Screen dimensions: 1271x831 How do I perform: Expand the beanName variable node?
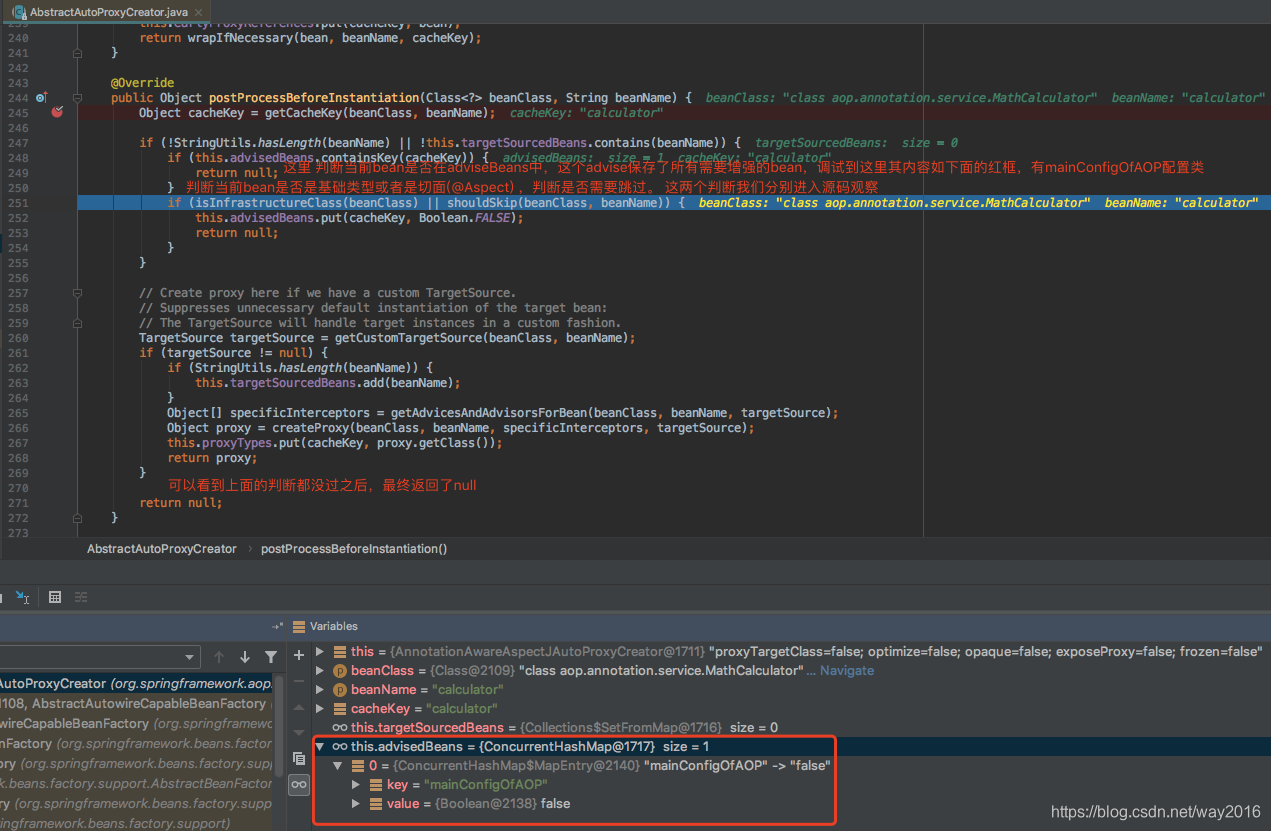click(x=320, y=689)
